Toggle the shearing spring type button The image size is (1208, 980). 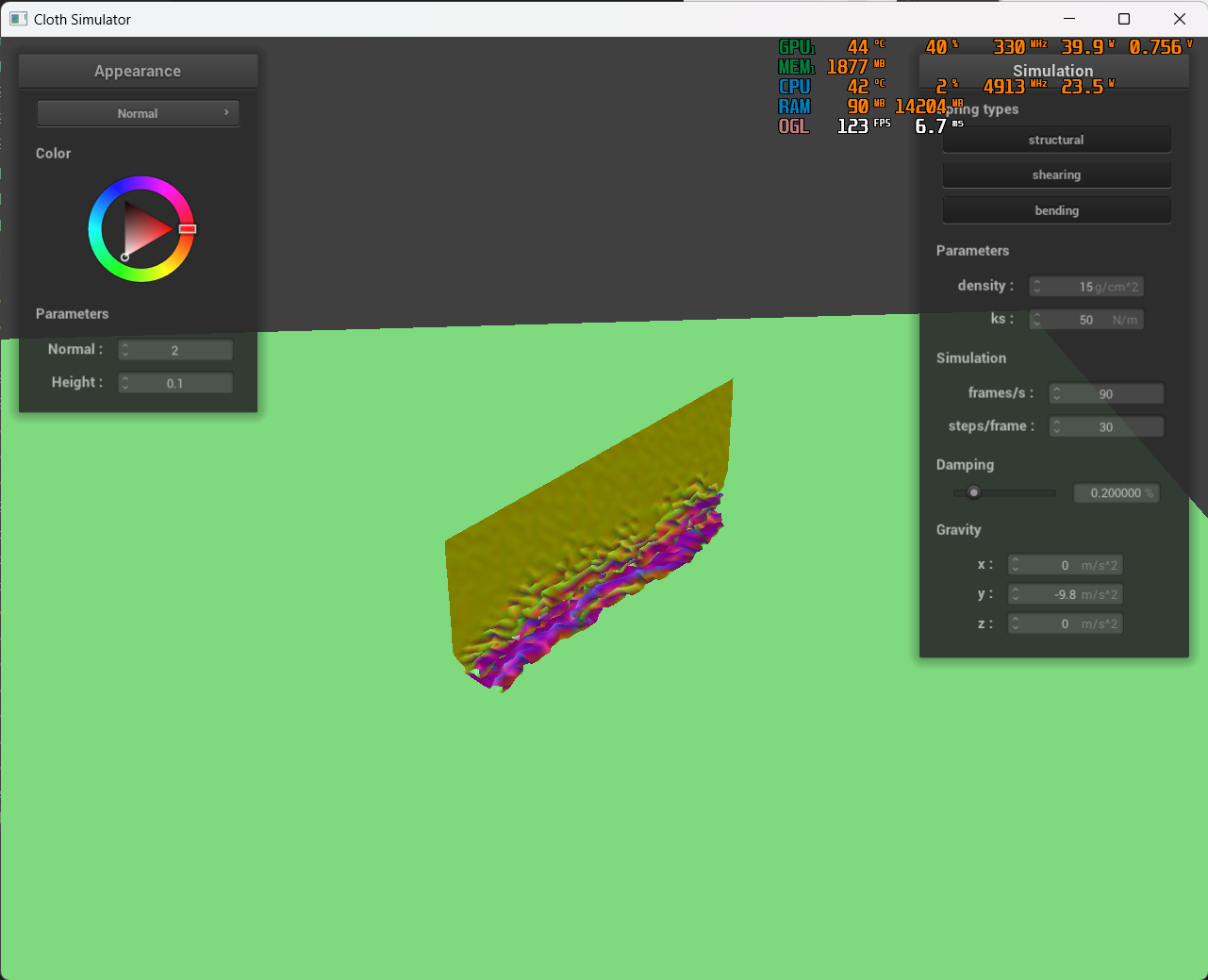1056,174
